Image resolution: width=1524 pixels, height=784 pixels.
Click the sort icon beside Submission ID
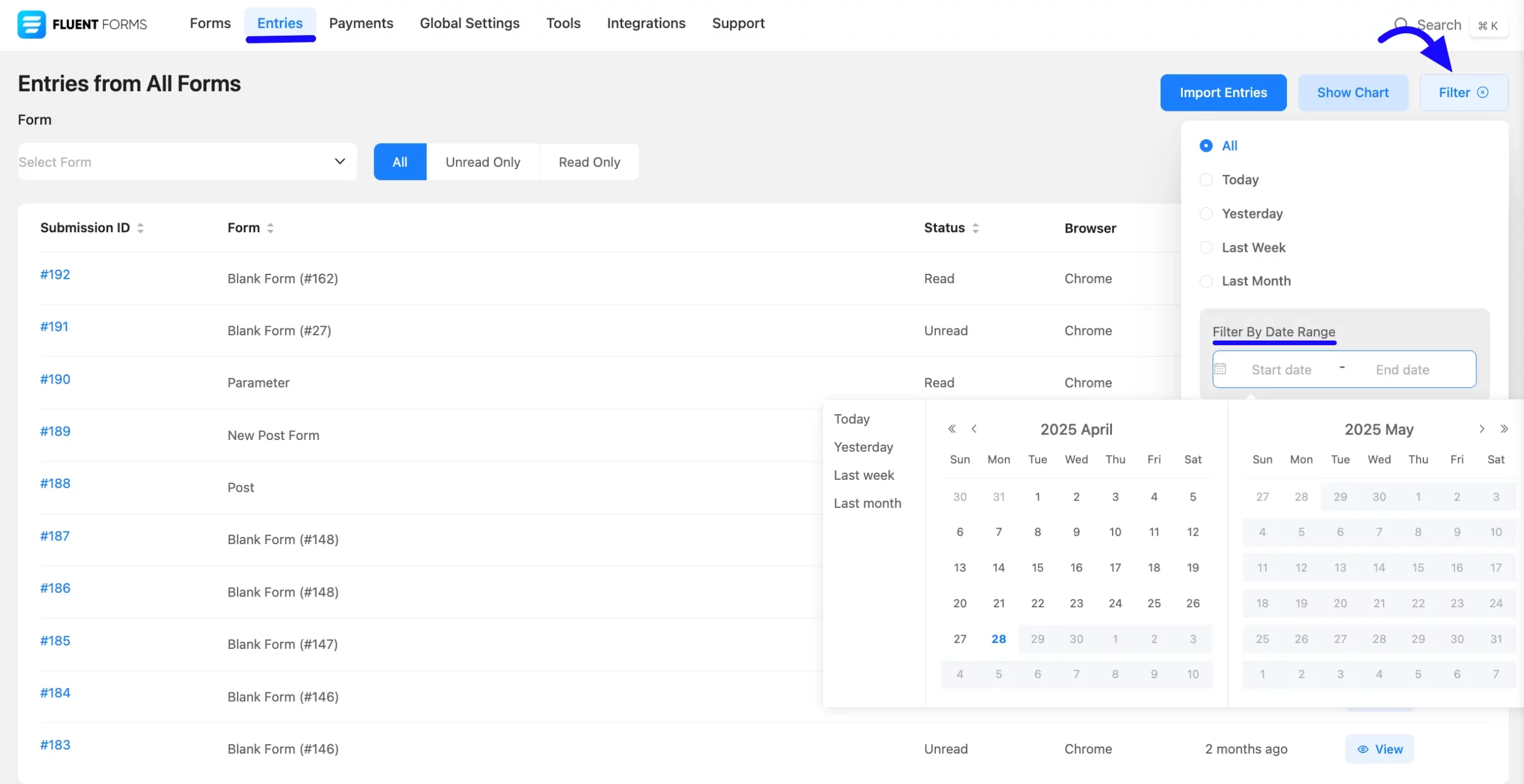click(x=140, y=227)
